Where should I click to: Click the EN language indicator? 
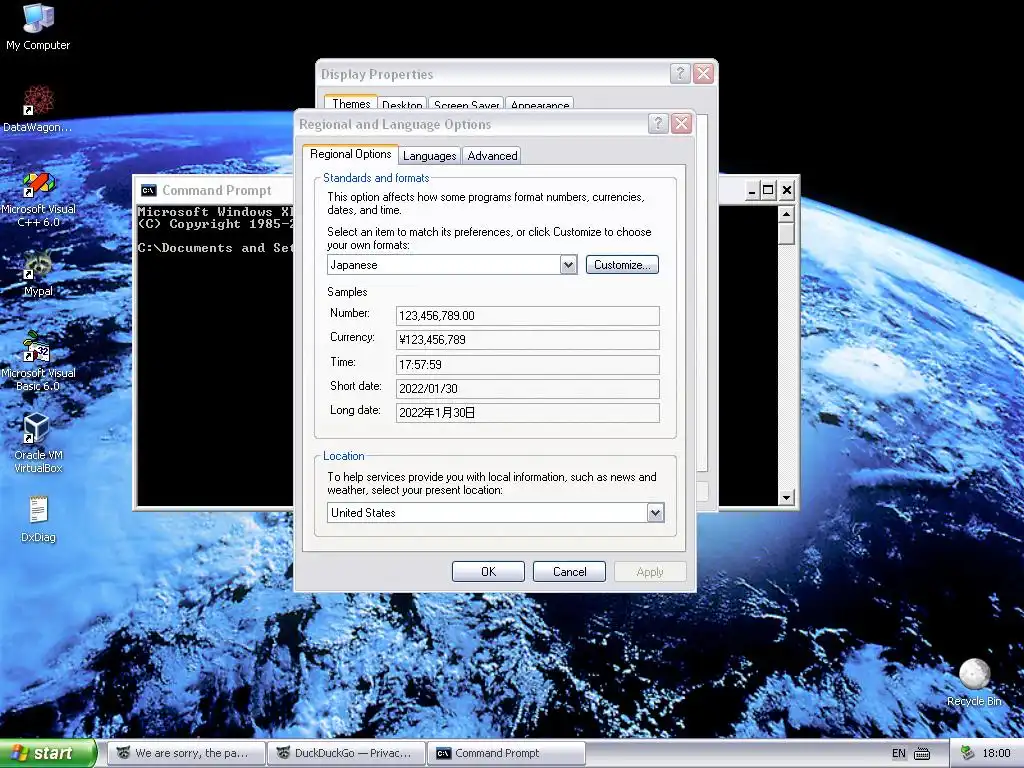[899, 754]
